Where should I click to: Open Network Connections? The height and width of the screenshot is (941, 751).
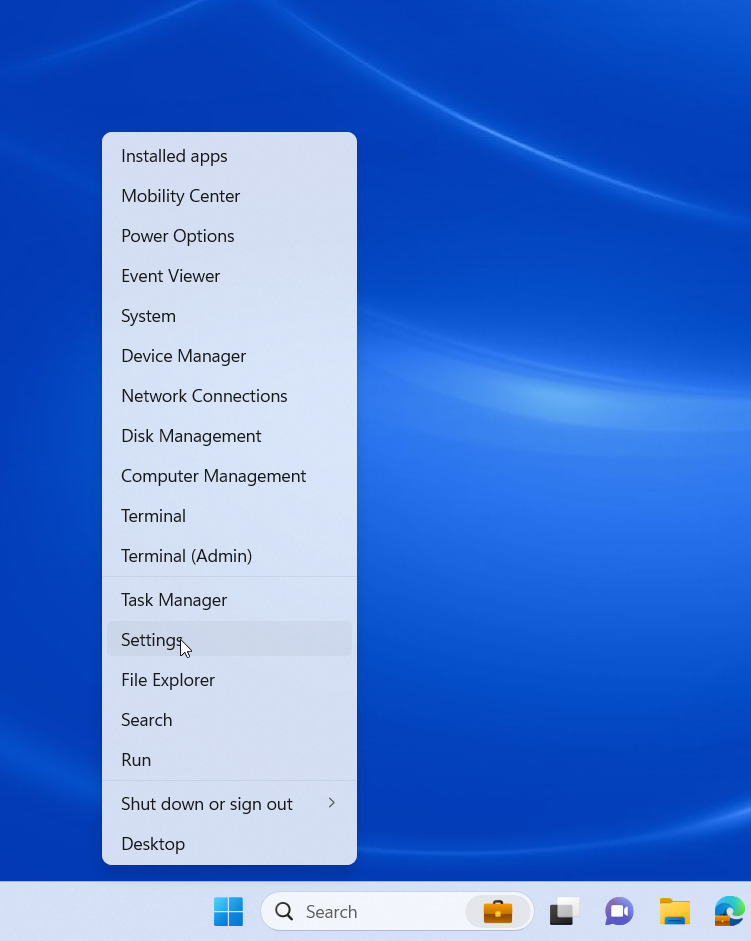[x=204, y=396]
